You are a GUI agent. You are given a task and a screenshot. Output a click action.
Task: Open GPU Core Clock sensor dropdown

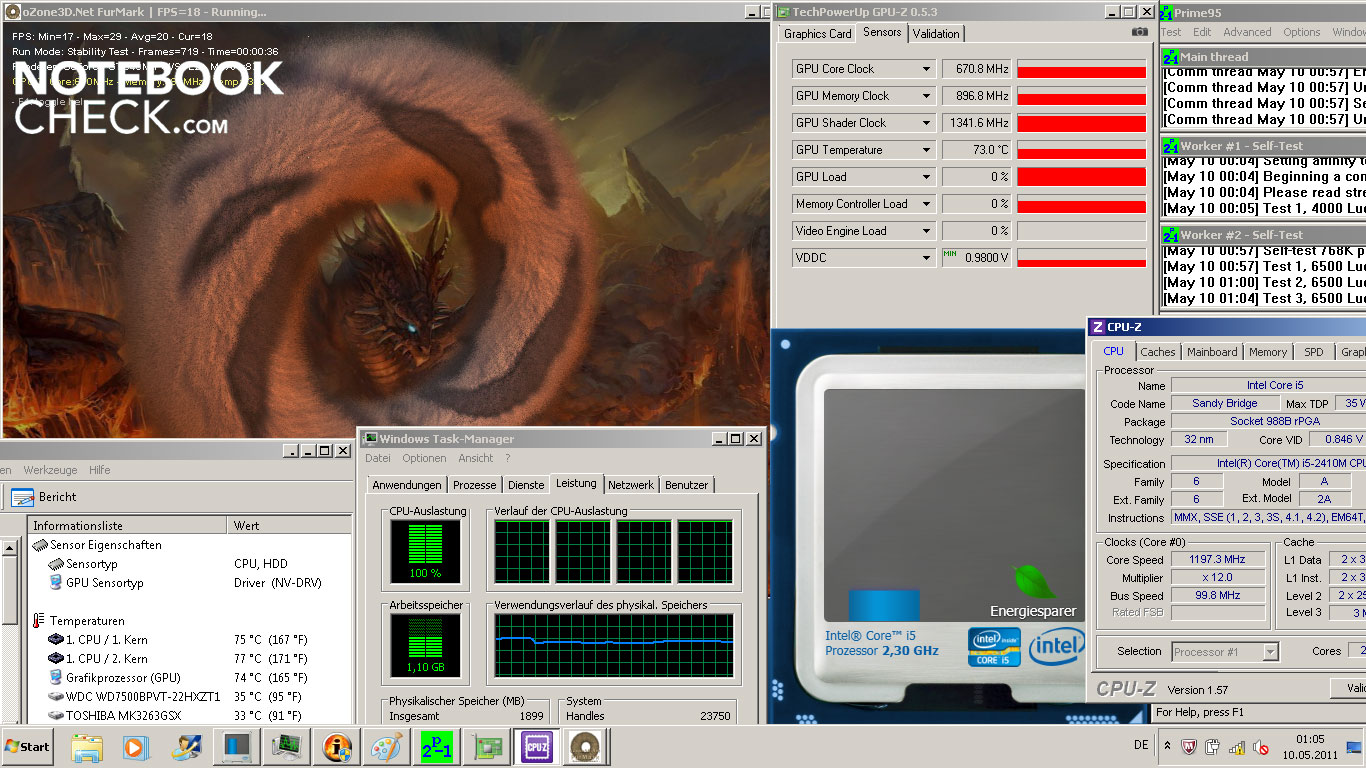click(x=927, y=69)
